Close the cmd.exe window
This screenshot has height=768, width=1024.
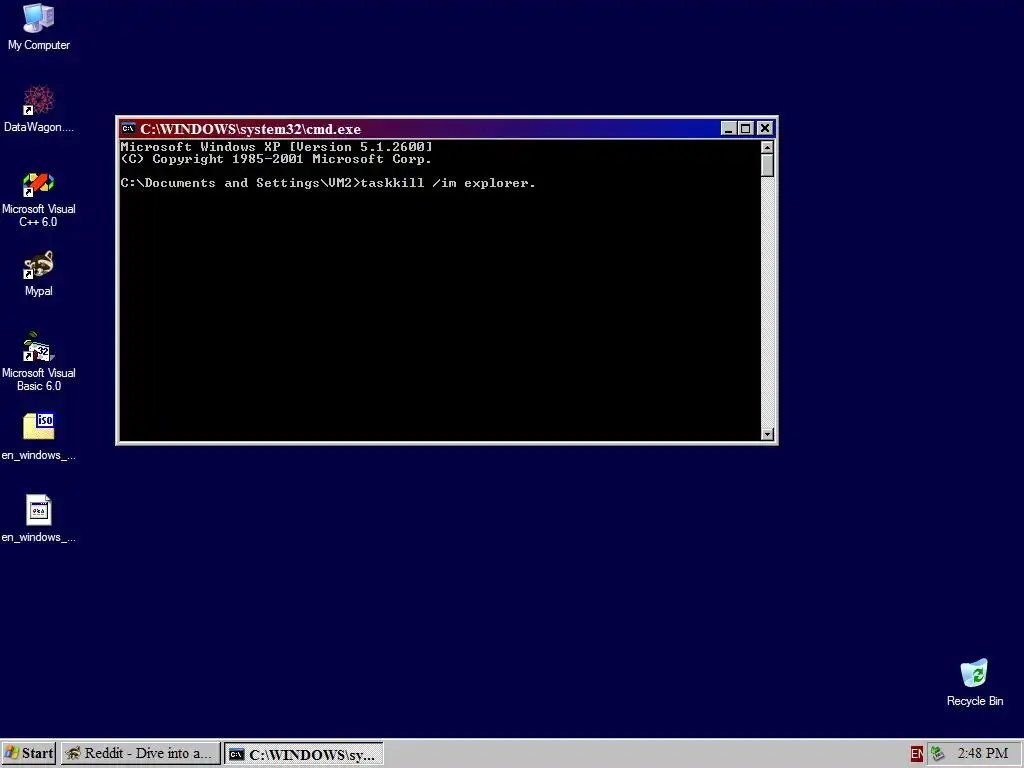(765, 129)
